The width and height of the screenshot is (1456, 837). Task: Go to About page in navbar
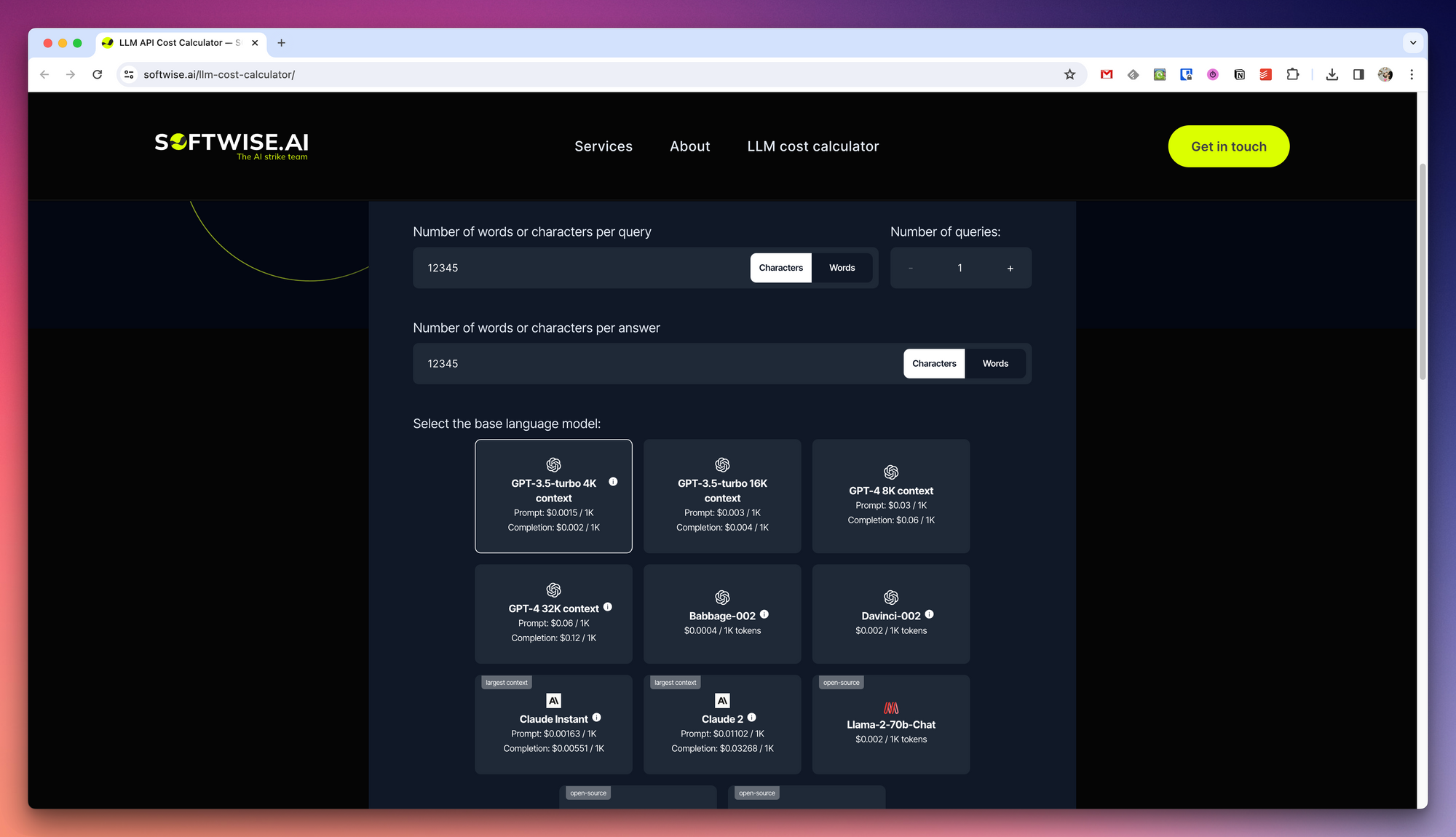pos(689,146)
